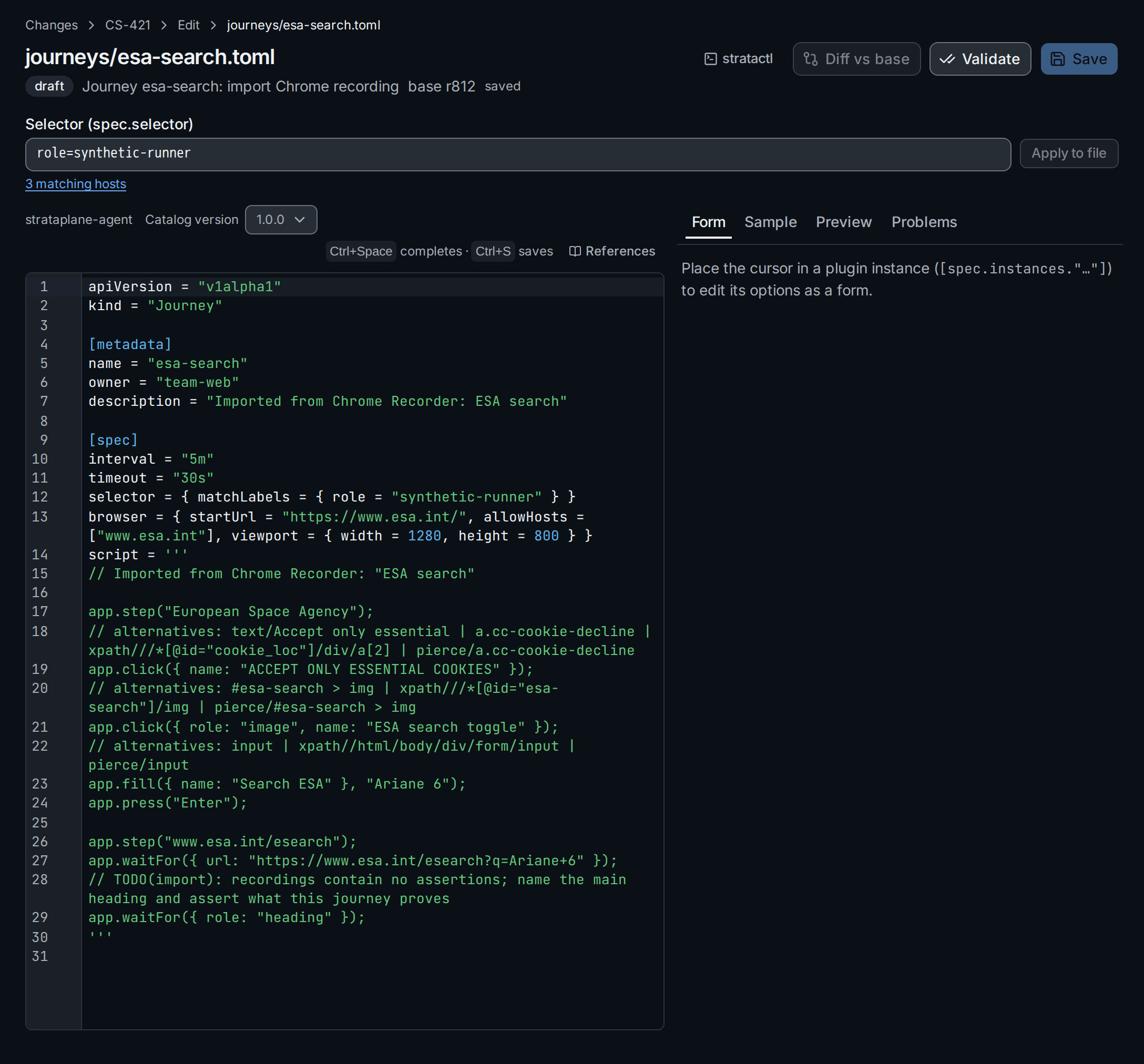The width and height of the screenshot is (1144, 1064).
Task: Click line number 17 in gutter
Action: [x=40, y=611]
